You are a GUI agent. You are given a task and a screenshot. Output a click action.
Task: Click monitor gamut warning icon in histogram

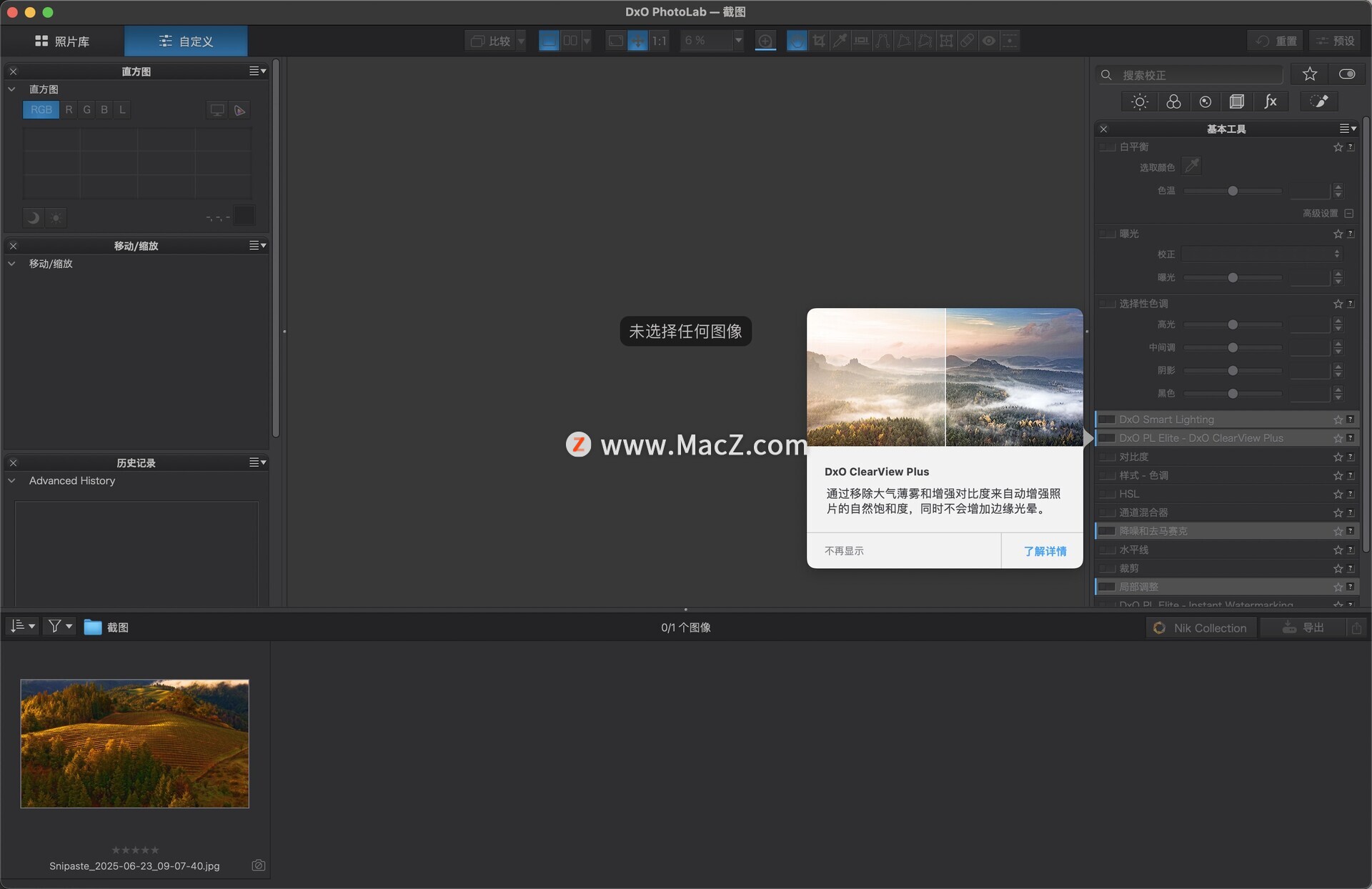(x=217, y=110)
